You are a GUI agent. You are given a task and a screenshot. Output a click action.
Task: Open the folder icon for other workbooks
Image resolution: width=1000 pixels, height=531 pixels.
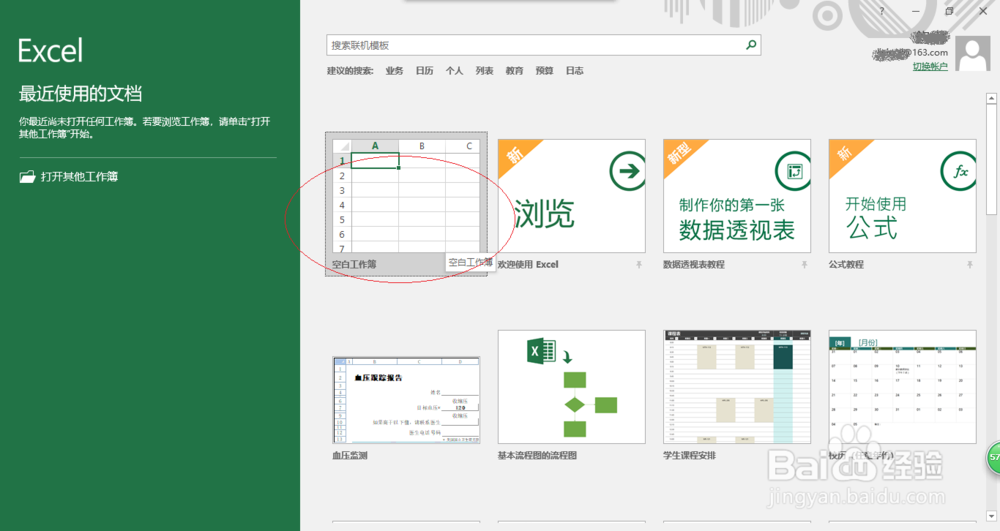(x=27, y=177)
